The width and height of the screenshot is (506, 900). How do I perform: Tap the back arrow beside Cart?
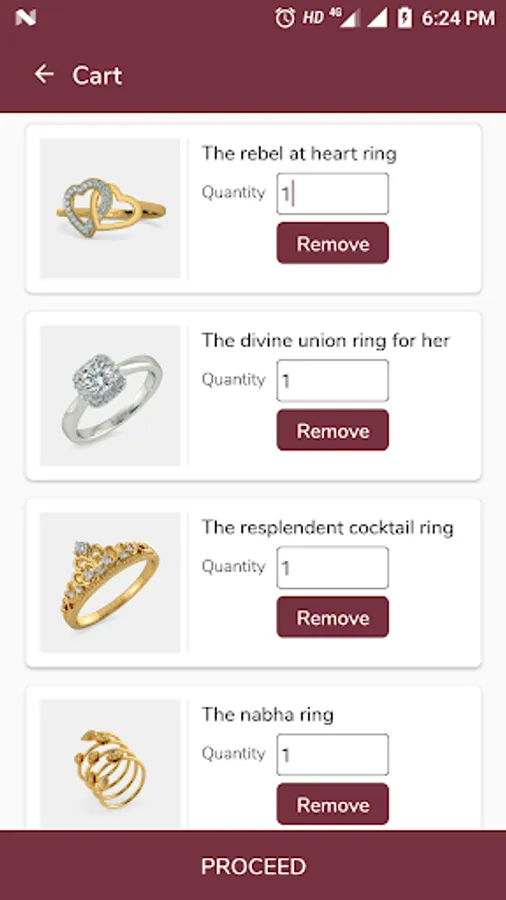point(44,74)
